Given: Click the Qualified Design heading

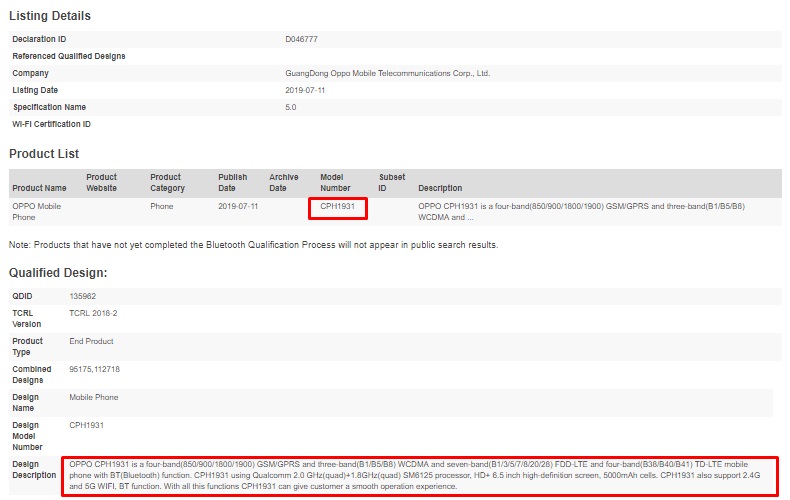Looking at the screenshot, I should coord(58,273).
